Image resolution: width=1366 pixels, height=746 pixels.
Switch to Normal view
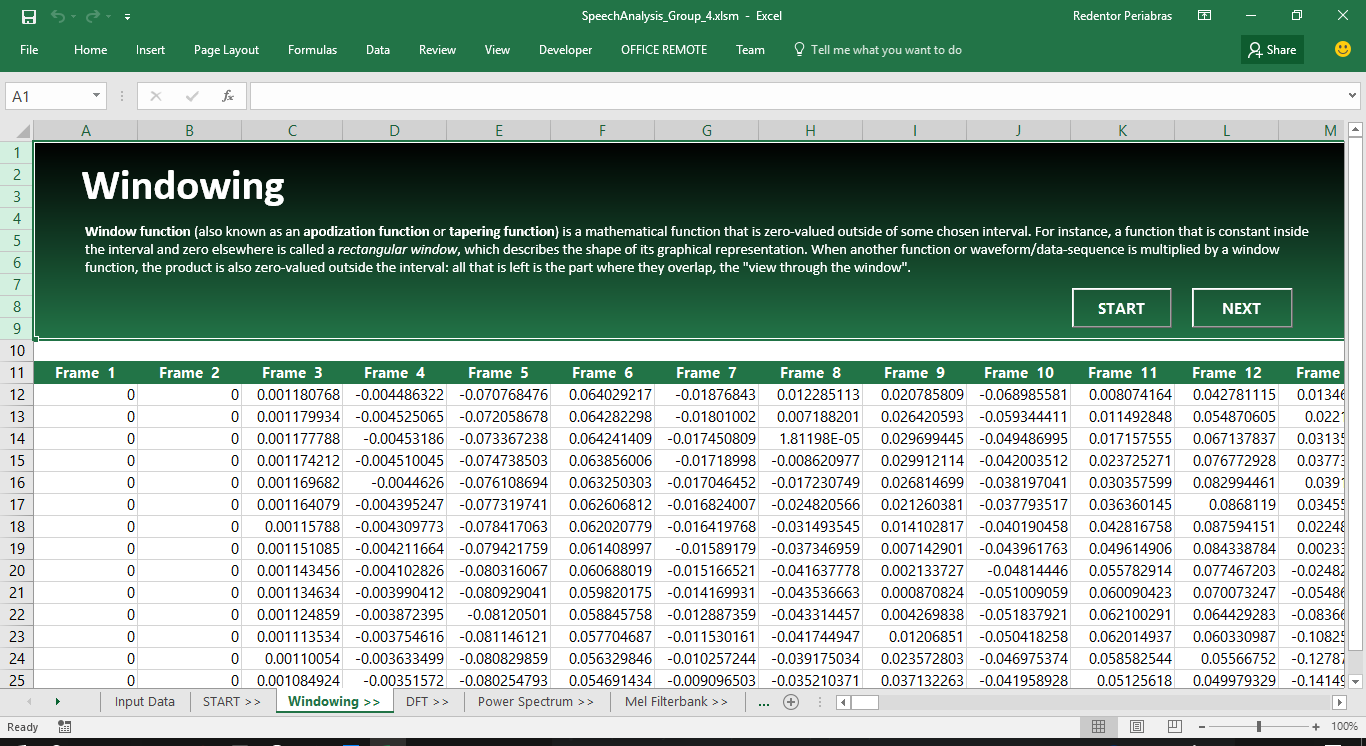(1098, 727)
